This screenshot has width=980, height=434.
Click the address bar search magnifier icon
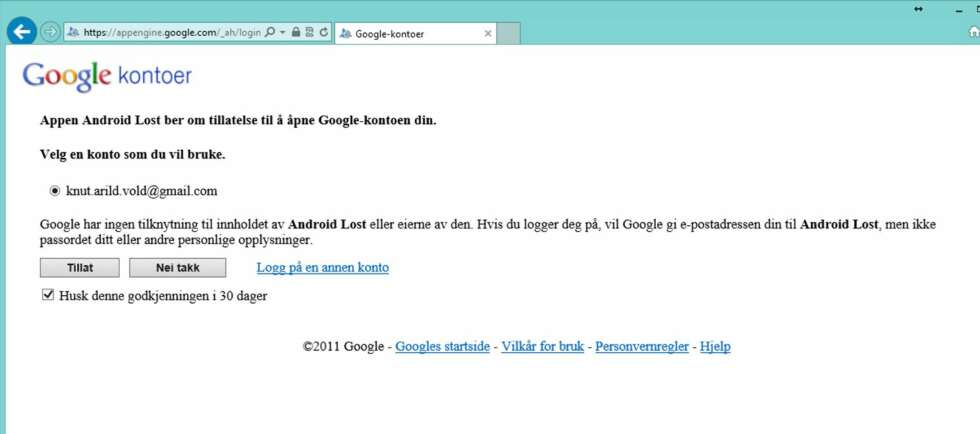270,32
